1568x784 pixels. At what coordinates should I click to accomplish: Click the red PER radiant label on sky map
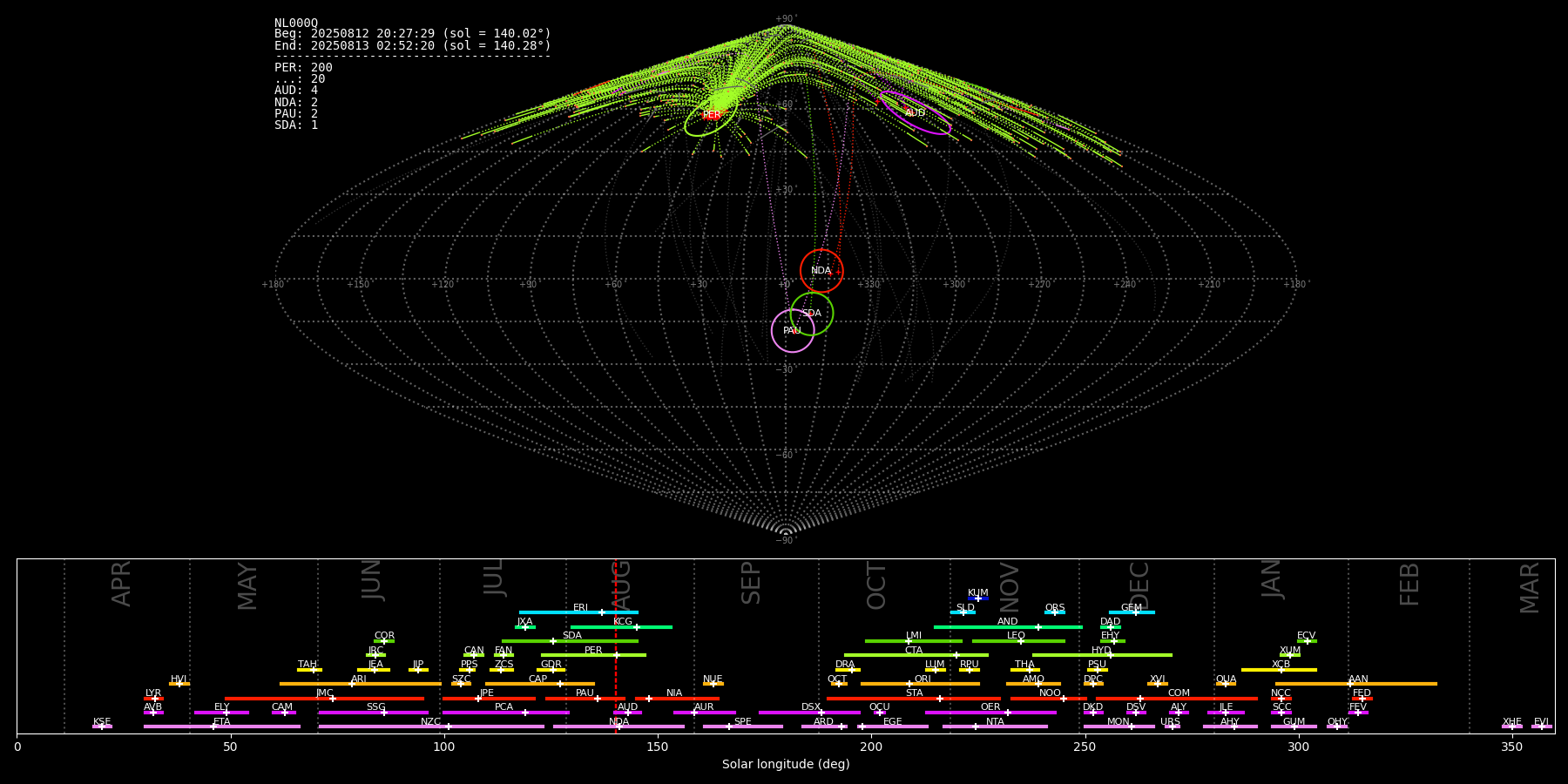click(712, 115)
